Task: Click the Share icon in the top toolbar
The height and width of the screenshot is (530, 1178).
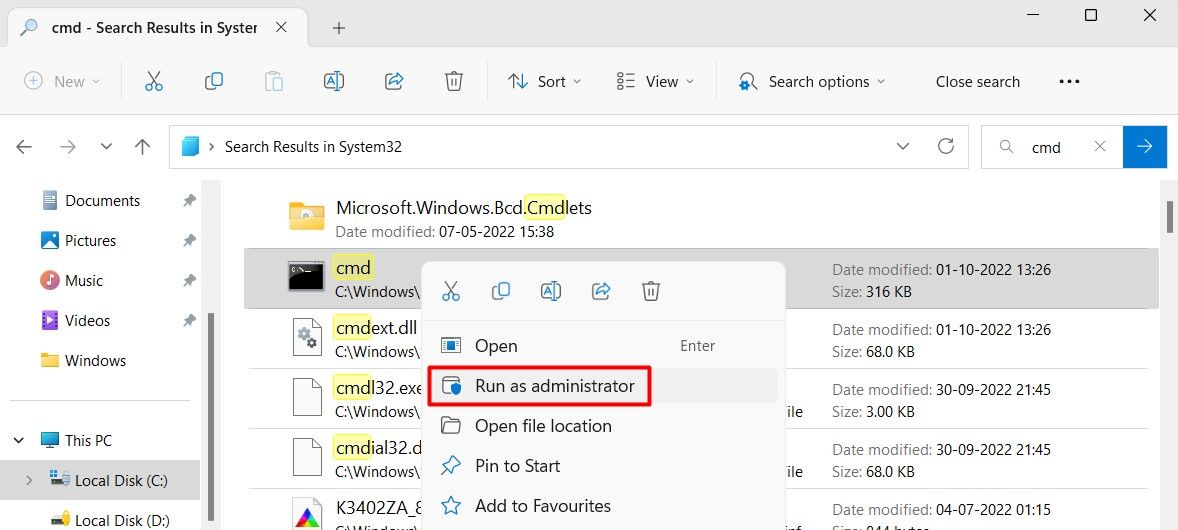Action: point(394,82)
